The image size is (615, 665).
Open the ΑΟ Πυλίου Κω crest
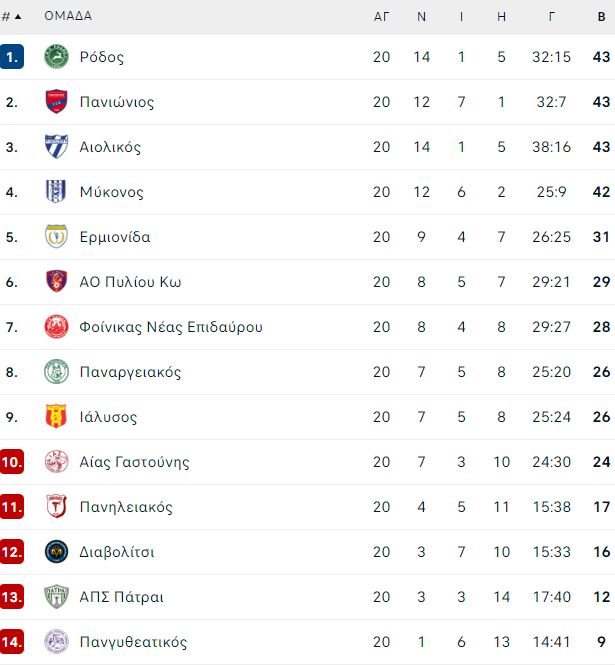56,281
